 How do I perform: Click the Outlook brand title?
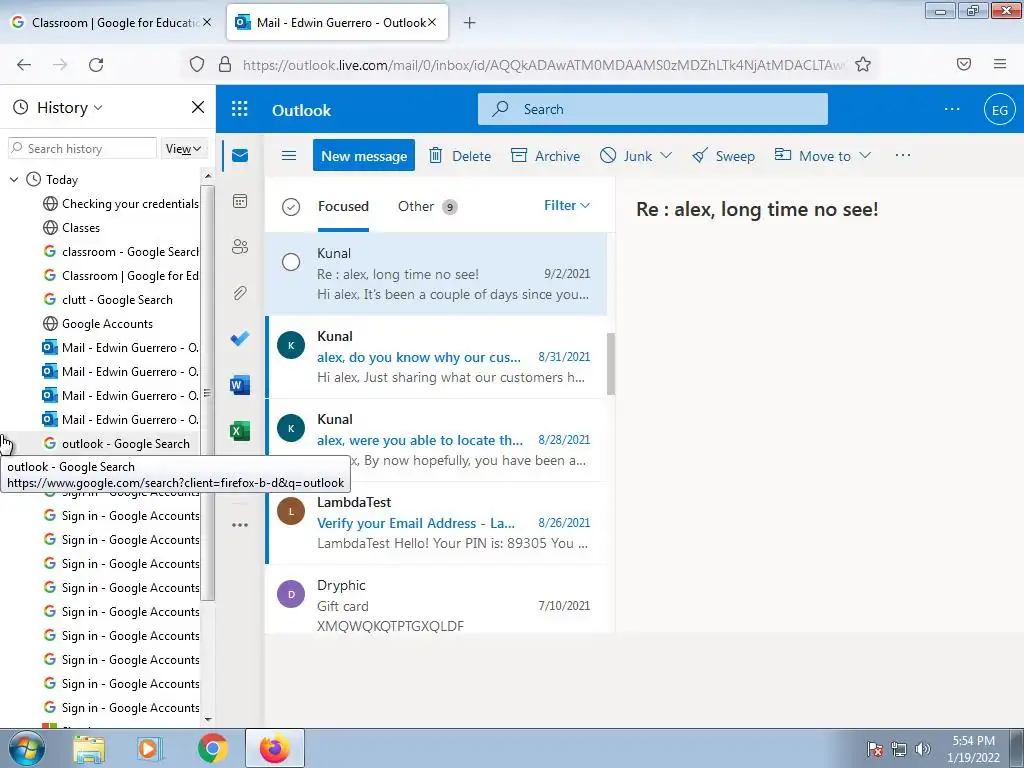tap(301, 110)
